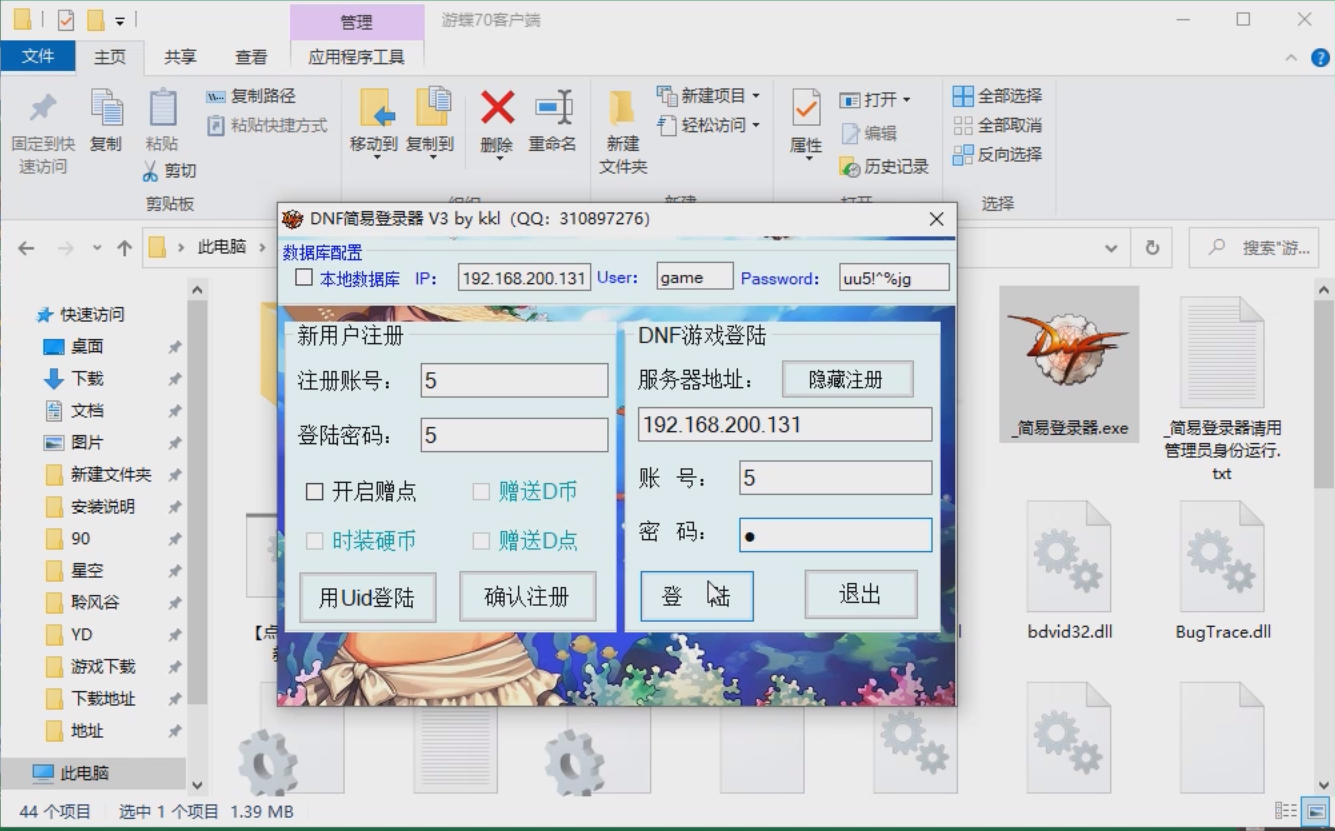
Task: Open the 应用程序工具 tab
Action: tap(357, 57)
